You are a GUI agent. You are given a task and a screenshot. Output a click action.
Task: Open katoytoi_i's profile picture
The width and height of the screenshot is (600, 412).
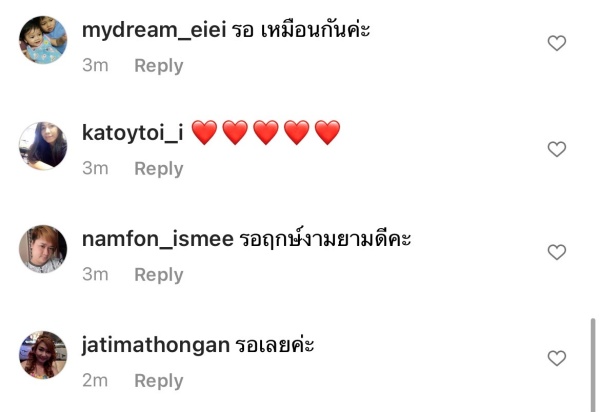[43, 146]
